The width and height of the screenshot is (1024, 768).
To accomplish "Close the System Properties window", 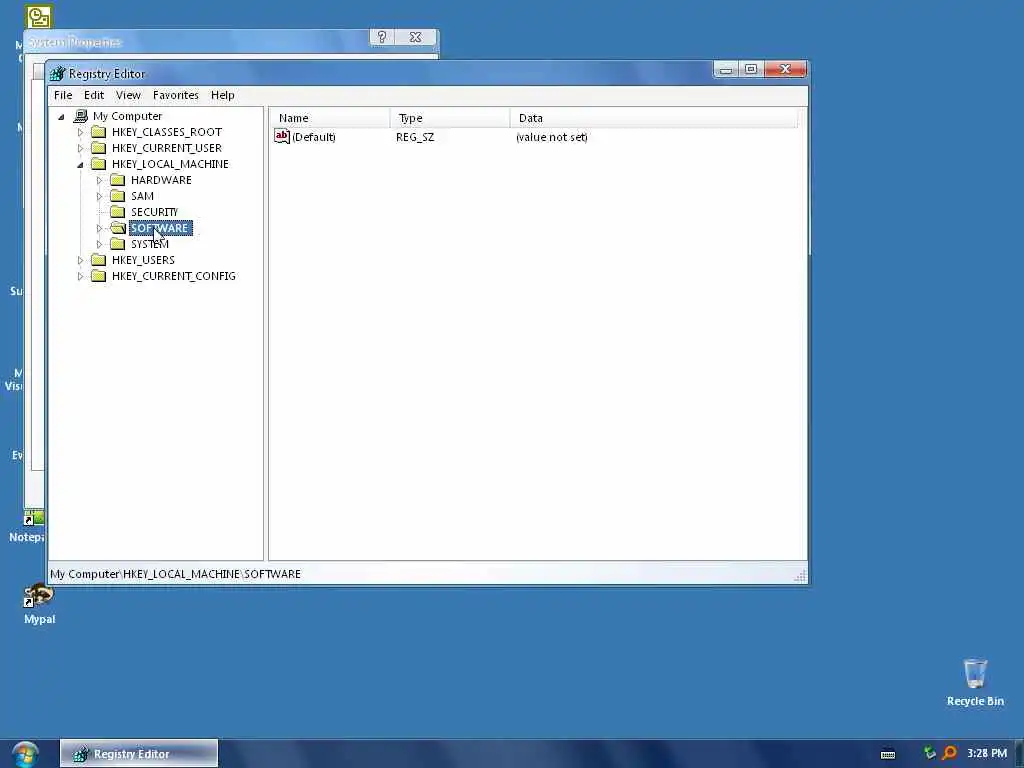I will click(415, 37).
